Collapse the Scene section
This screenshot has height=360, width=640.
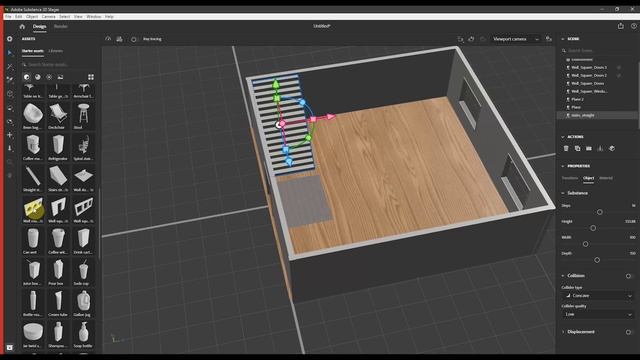point(562,39)
